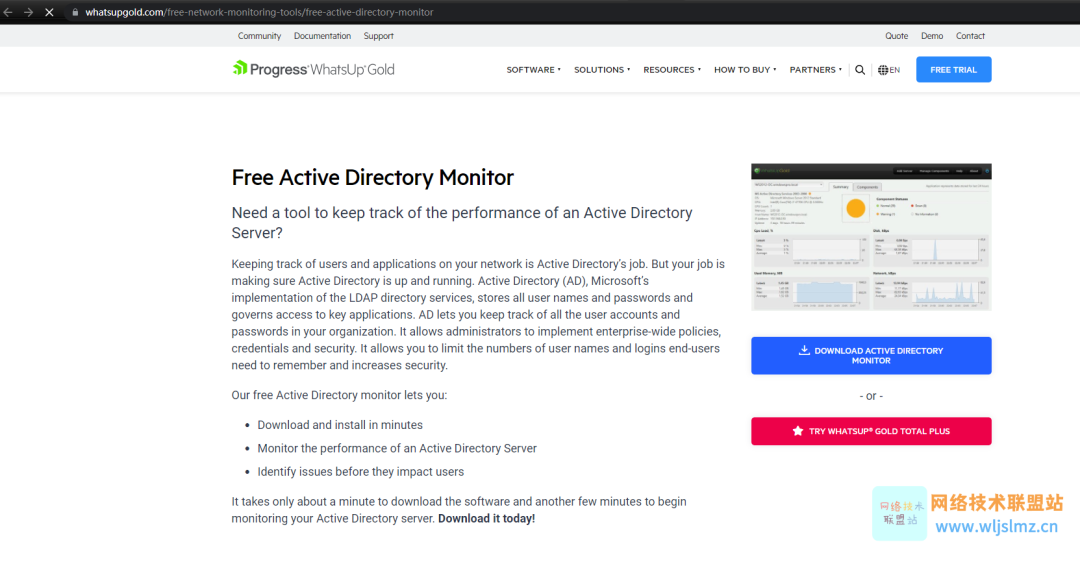Viewport: 1080px width, 577px height.
Task: Open the Active Directory monitor screenshot thumbnail
Action: click(871, 237)
